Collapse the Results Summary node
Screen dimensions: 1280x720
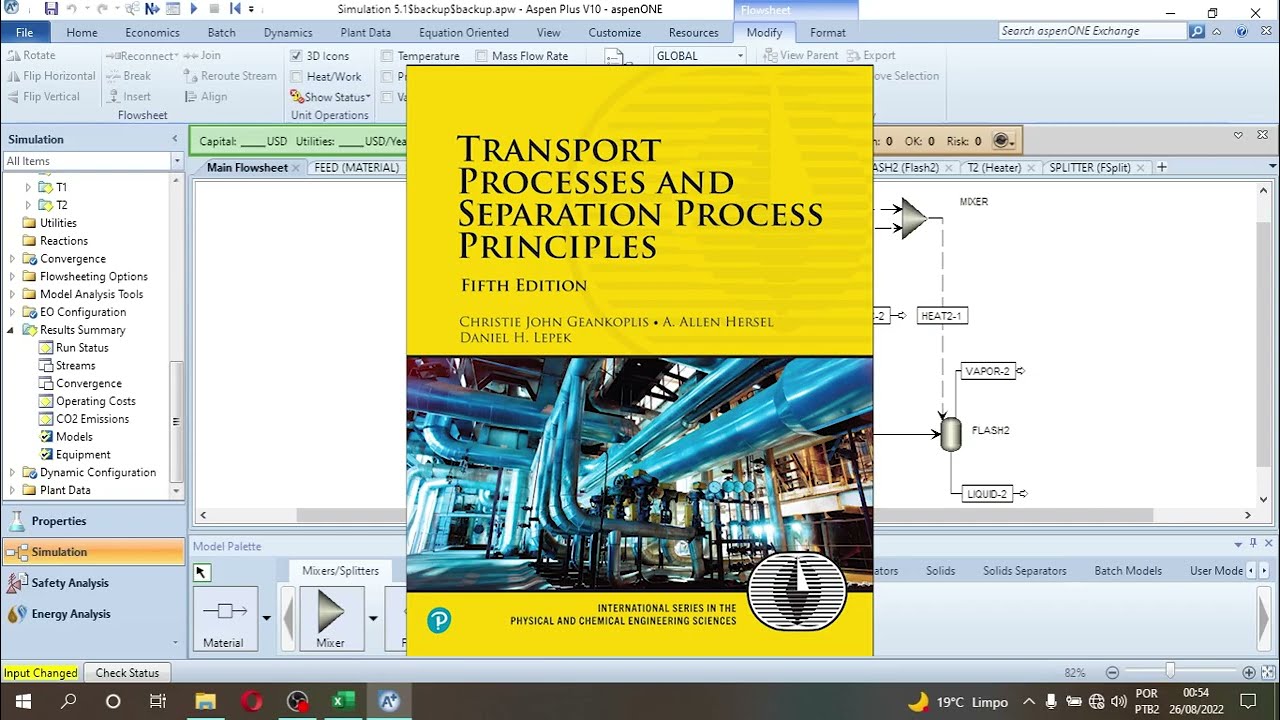coord(12,330)
